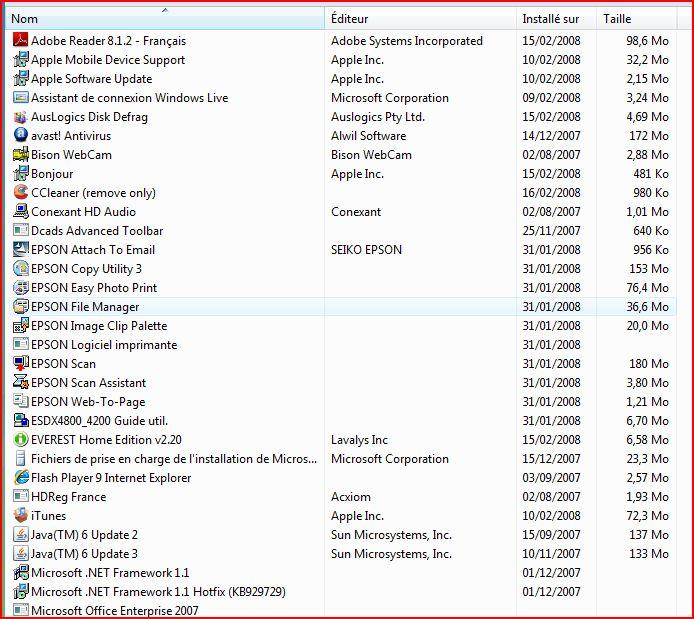Click Conexant publisher cell
The image size is (694, 619).
356,211
